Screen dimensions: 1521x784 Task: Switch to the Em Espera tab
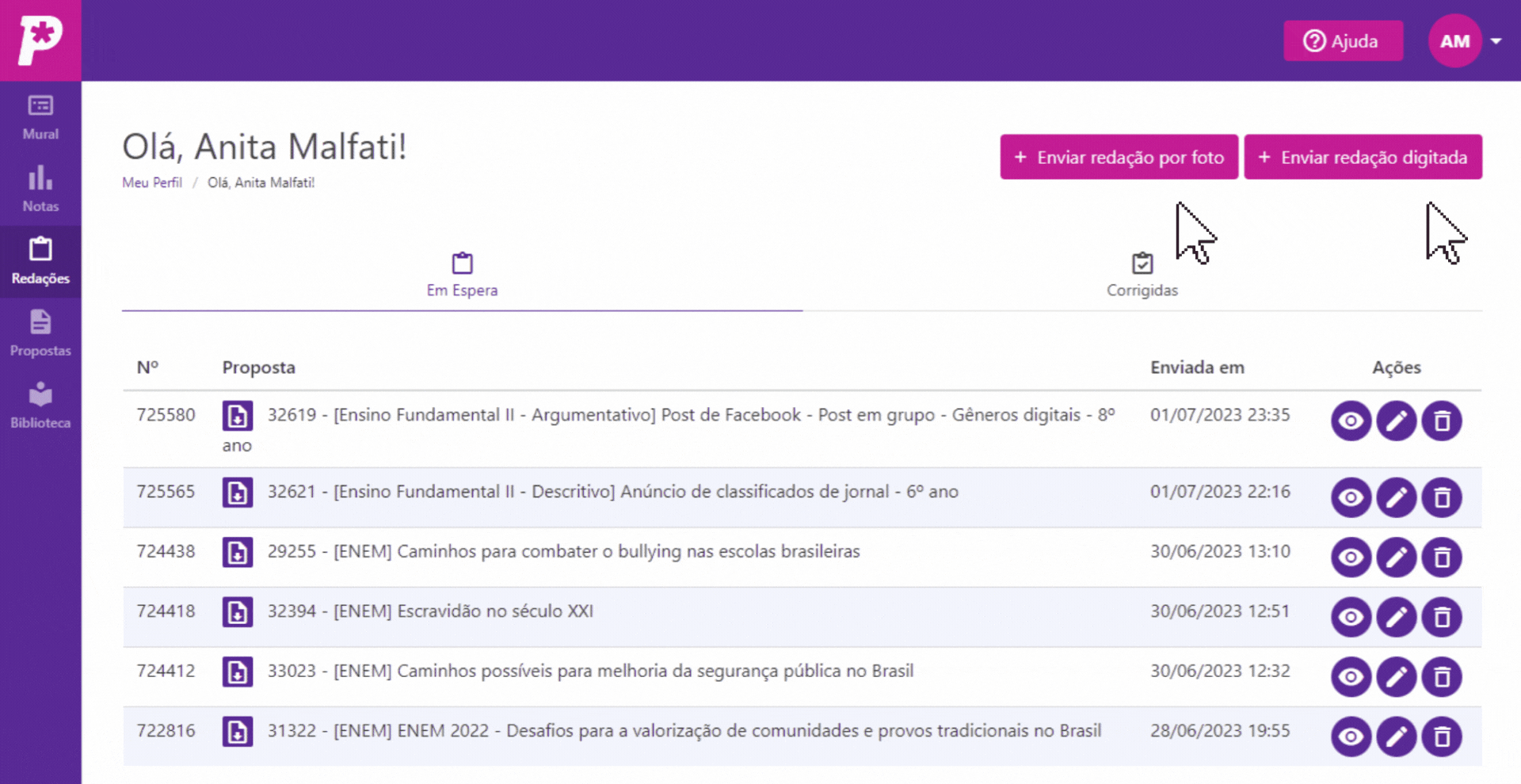[x=462, y=275]
